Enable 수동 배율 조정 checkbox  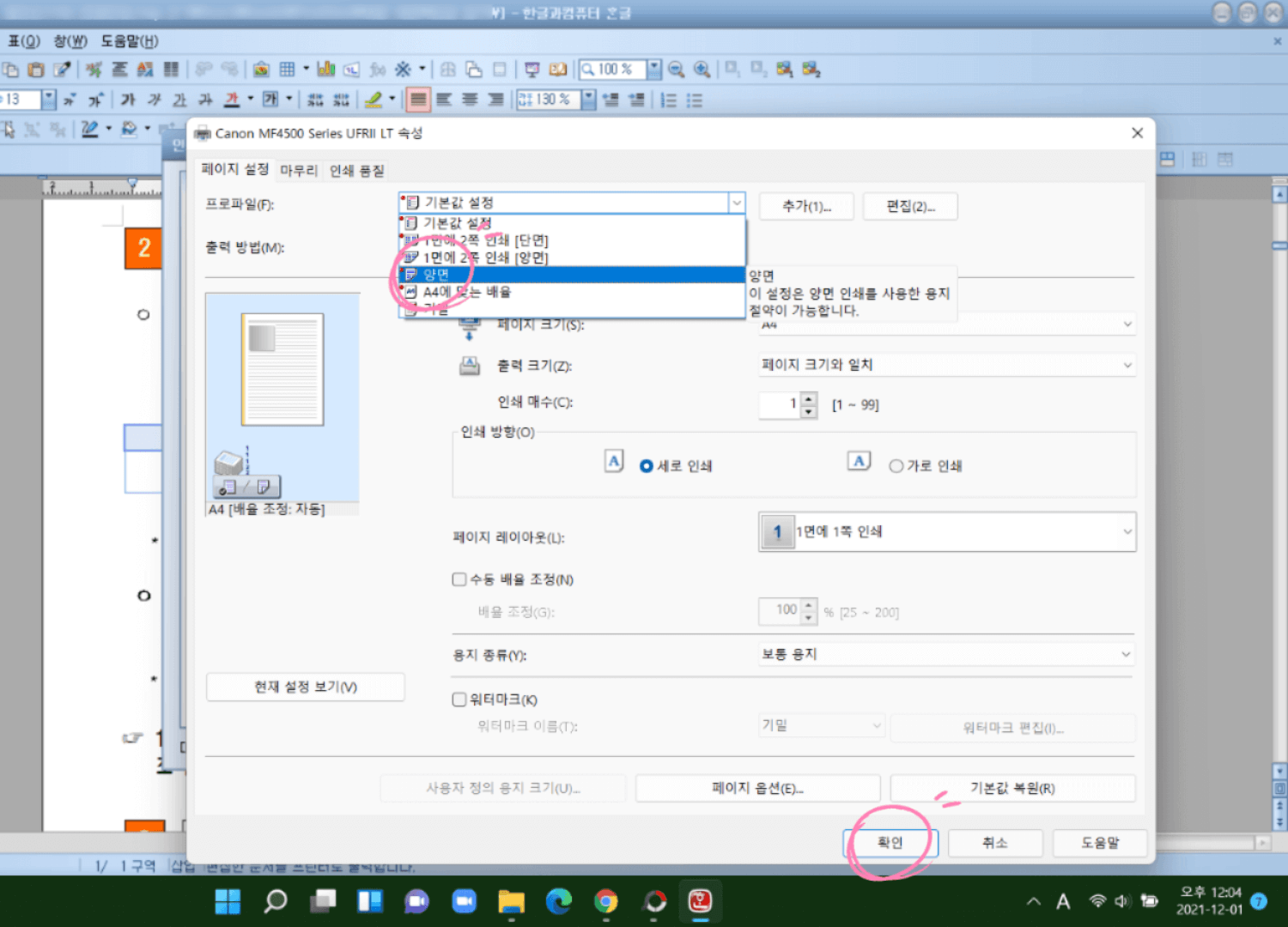click(x=459, y=579)
